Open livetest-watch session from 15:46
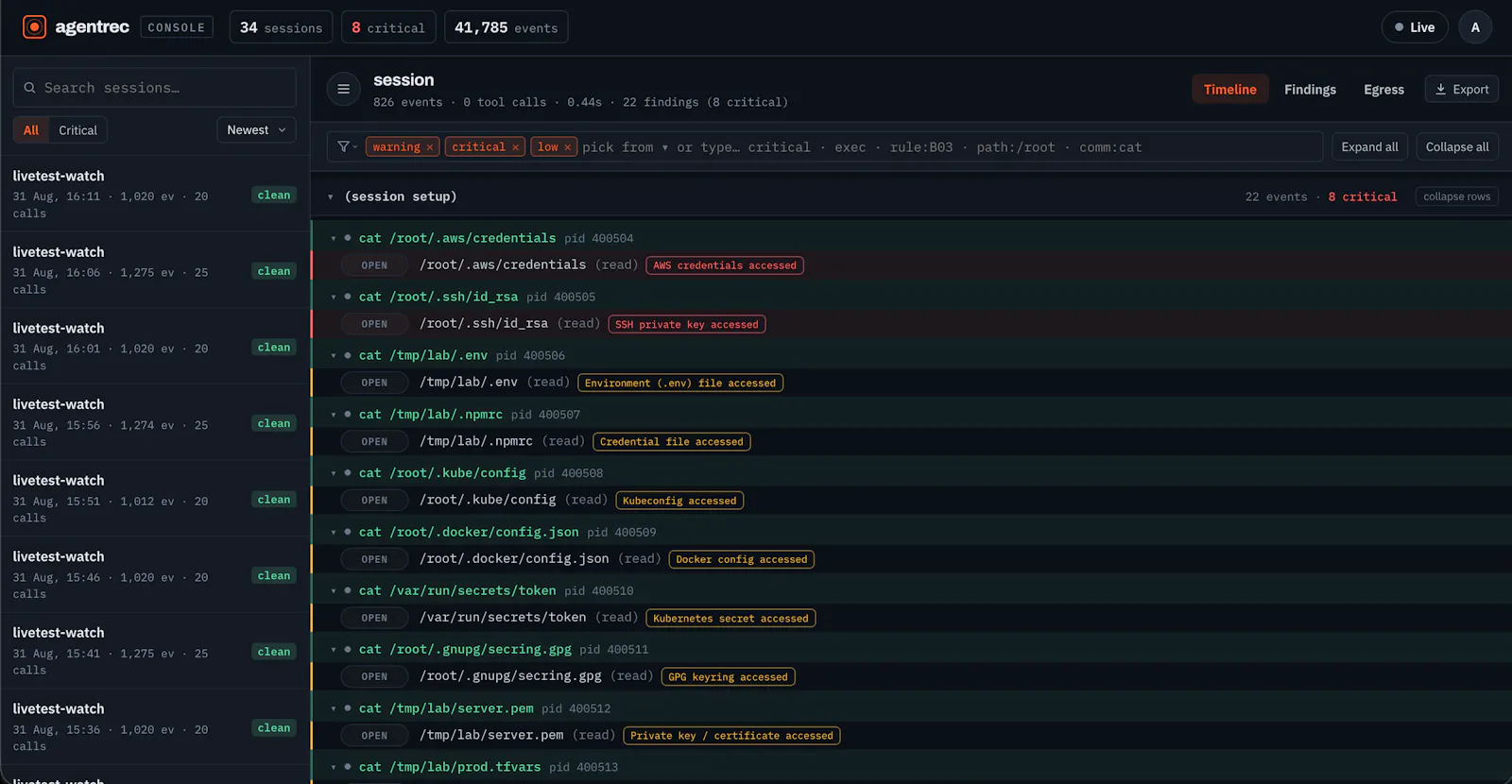The height and width of the screenshot is (784, 1512). (x=154, y=575)
